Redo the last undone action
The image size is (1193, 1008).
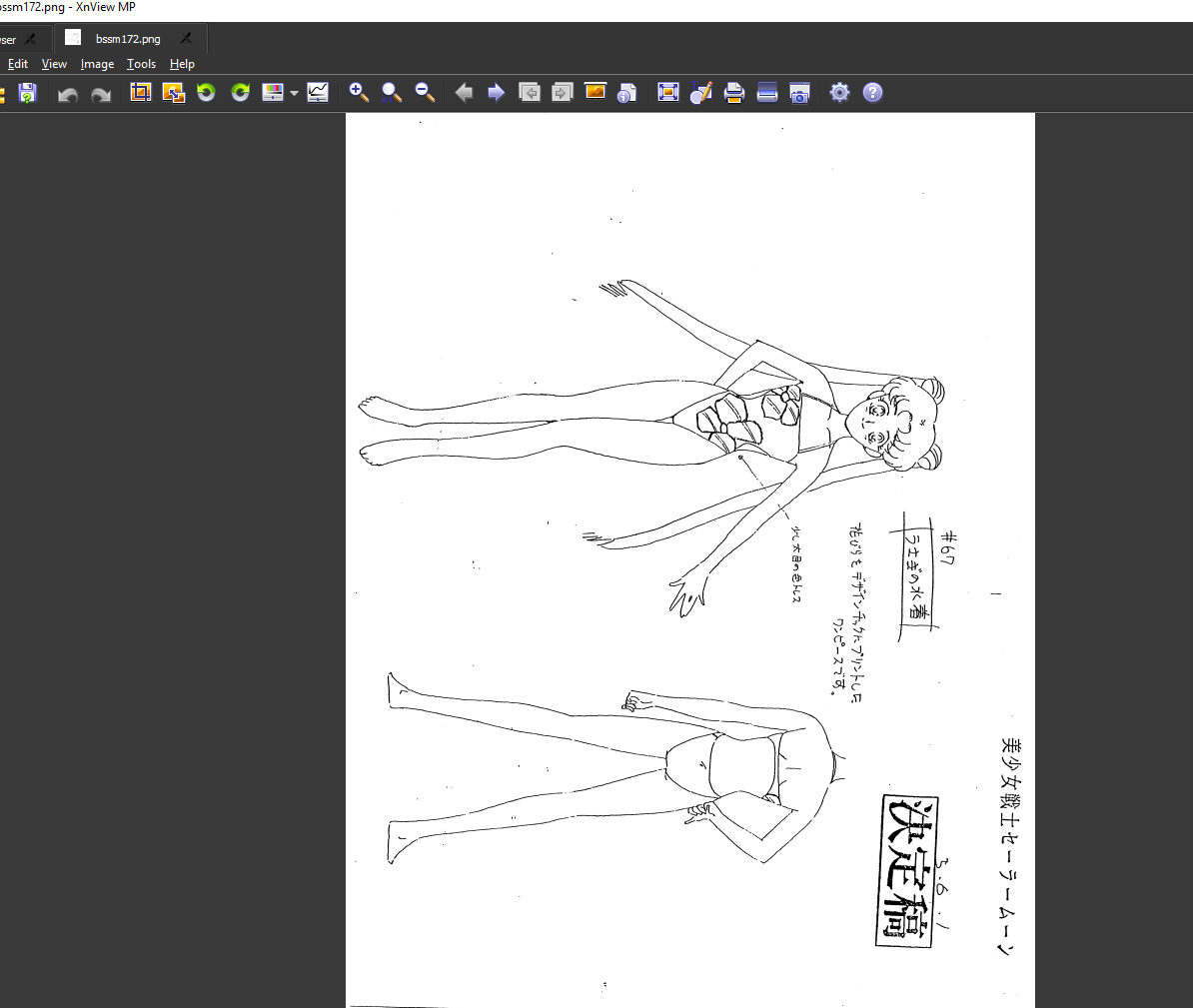101,94
